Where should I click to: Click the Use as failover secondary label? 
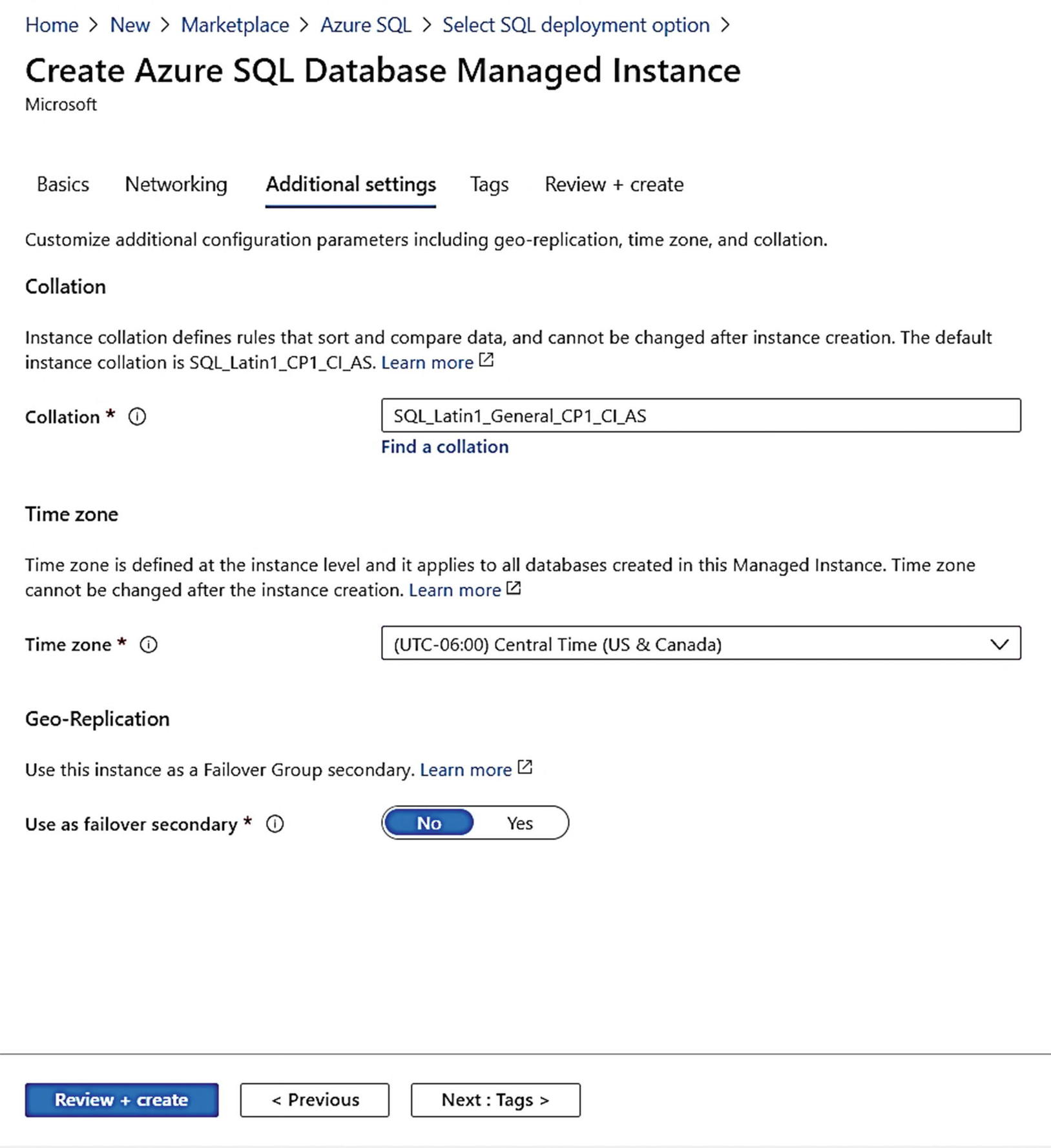tap(131, 825)
